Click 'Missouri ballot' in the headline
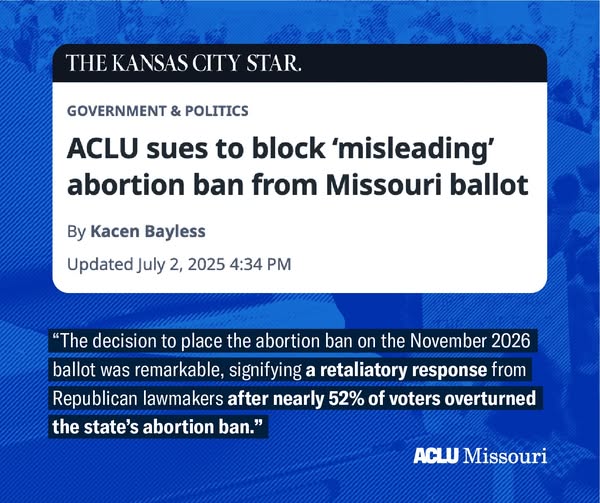 click(427, 184)
